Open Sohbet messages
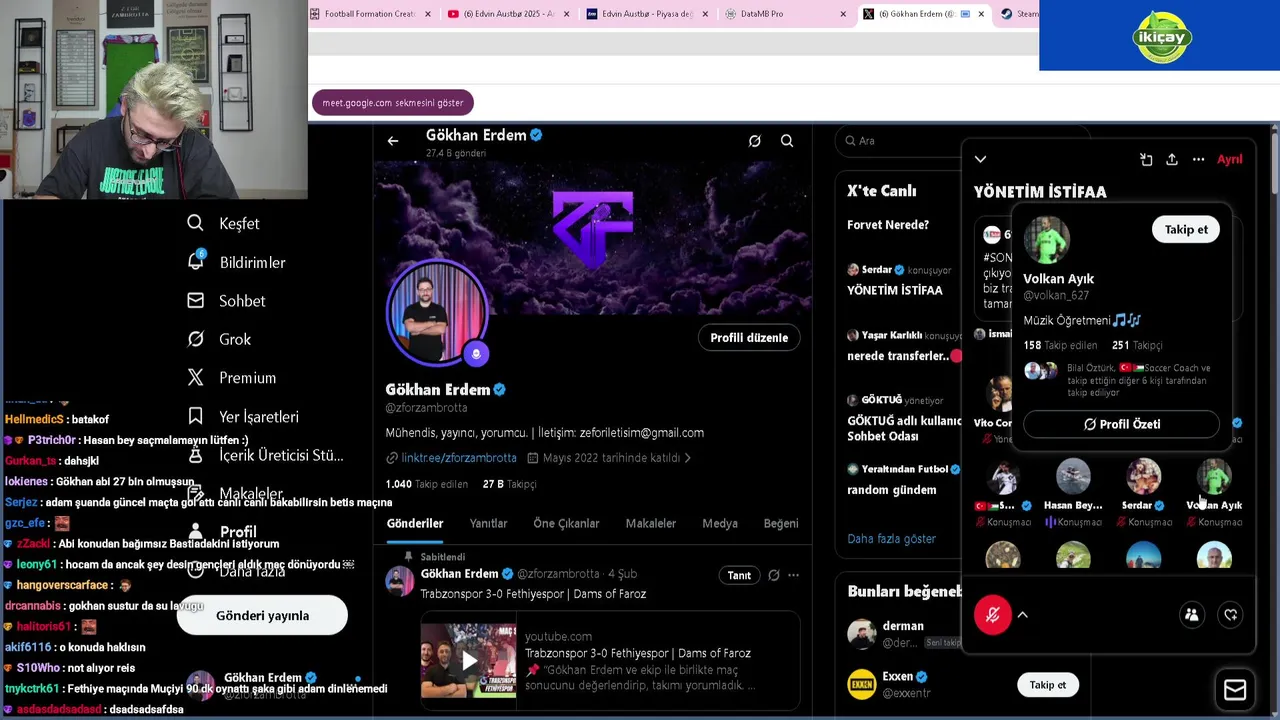 [227, 301]
